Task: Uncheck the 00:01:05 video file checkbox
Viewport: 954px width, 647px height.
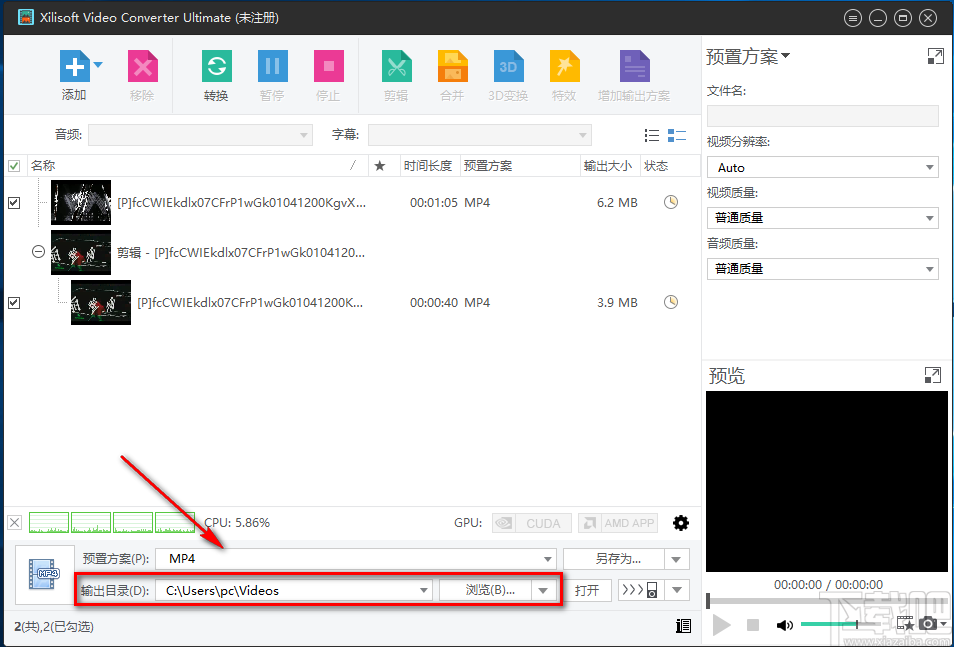Action: pyautogui.click(x=14, y=203)
